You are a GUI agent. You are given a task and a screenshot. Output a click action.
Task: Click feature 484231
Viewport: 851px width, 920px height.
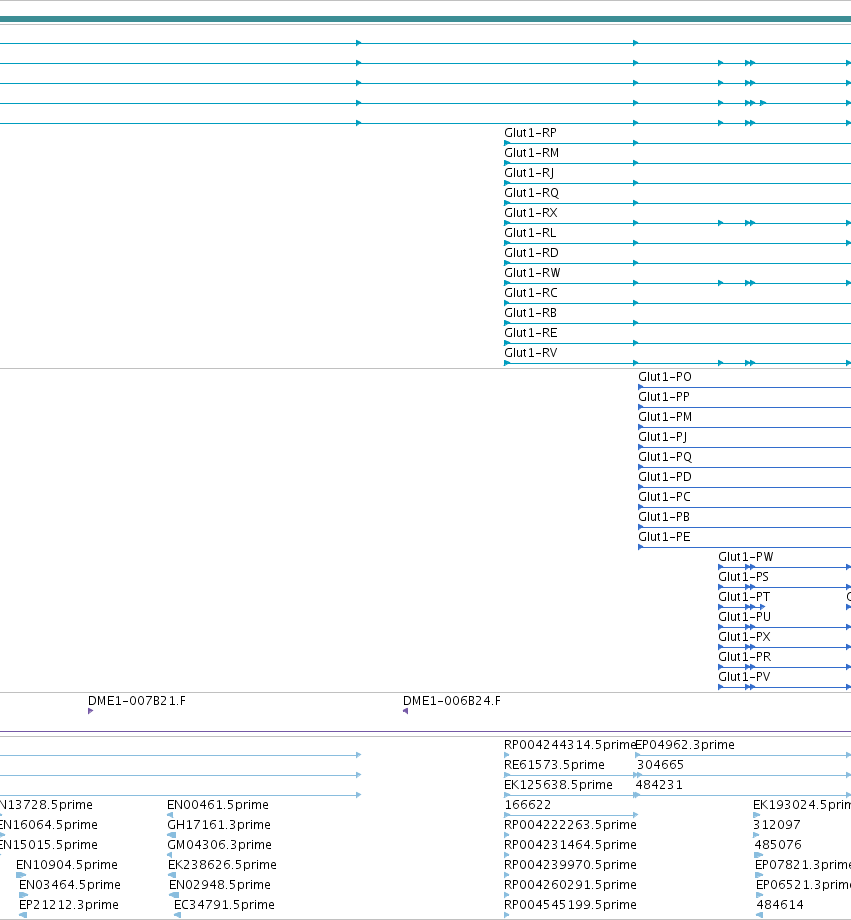pos(659,784)
